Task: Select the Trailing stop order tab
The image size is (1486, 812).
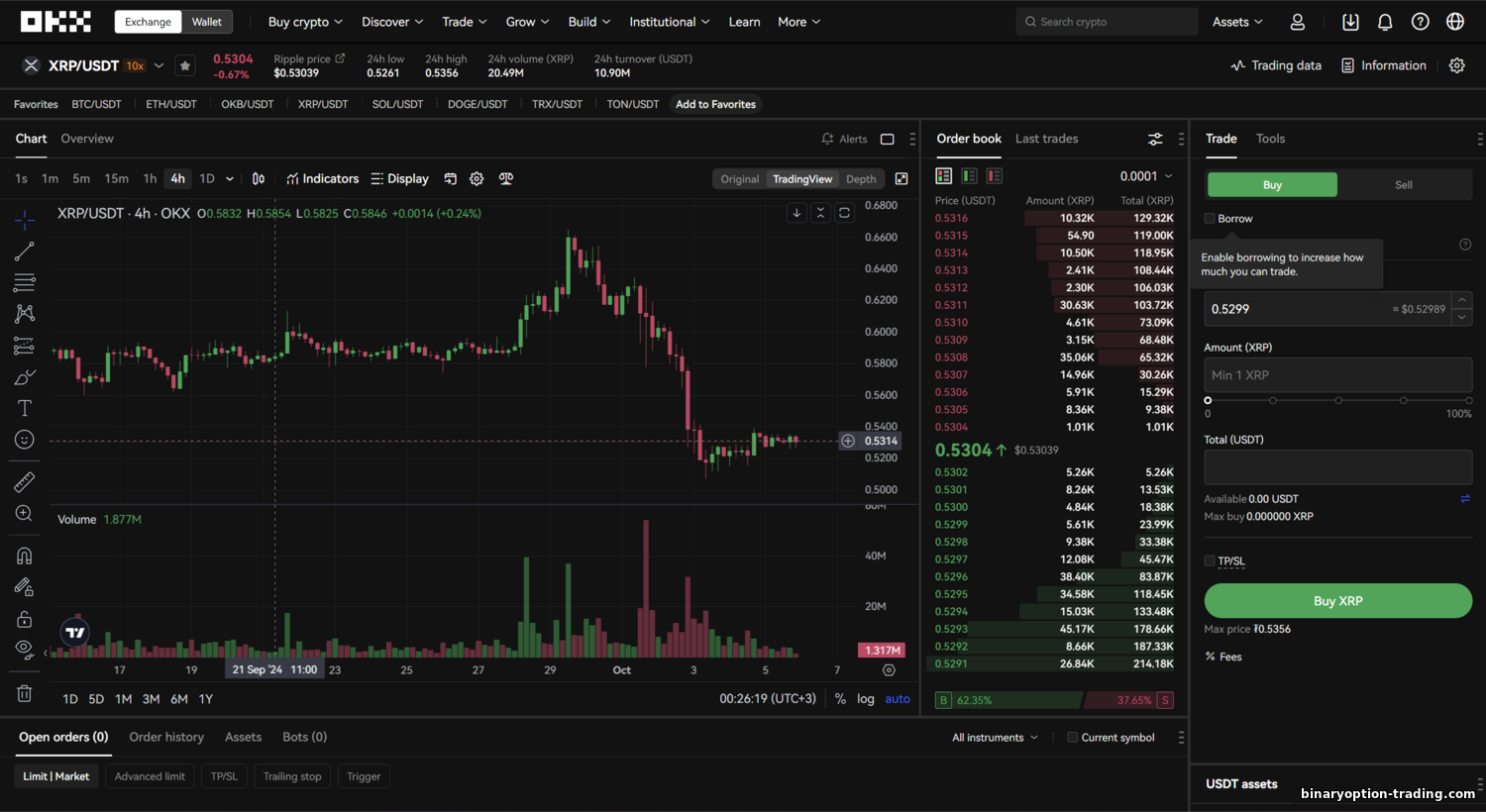Action: coord(292,776)
